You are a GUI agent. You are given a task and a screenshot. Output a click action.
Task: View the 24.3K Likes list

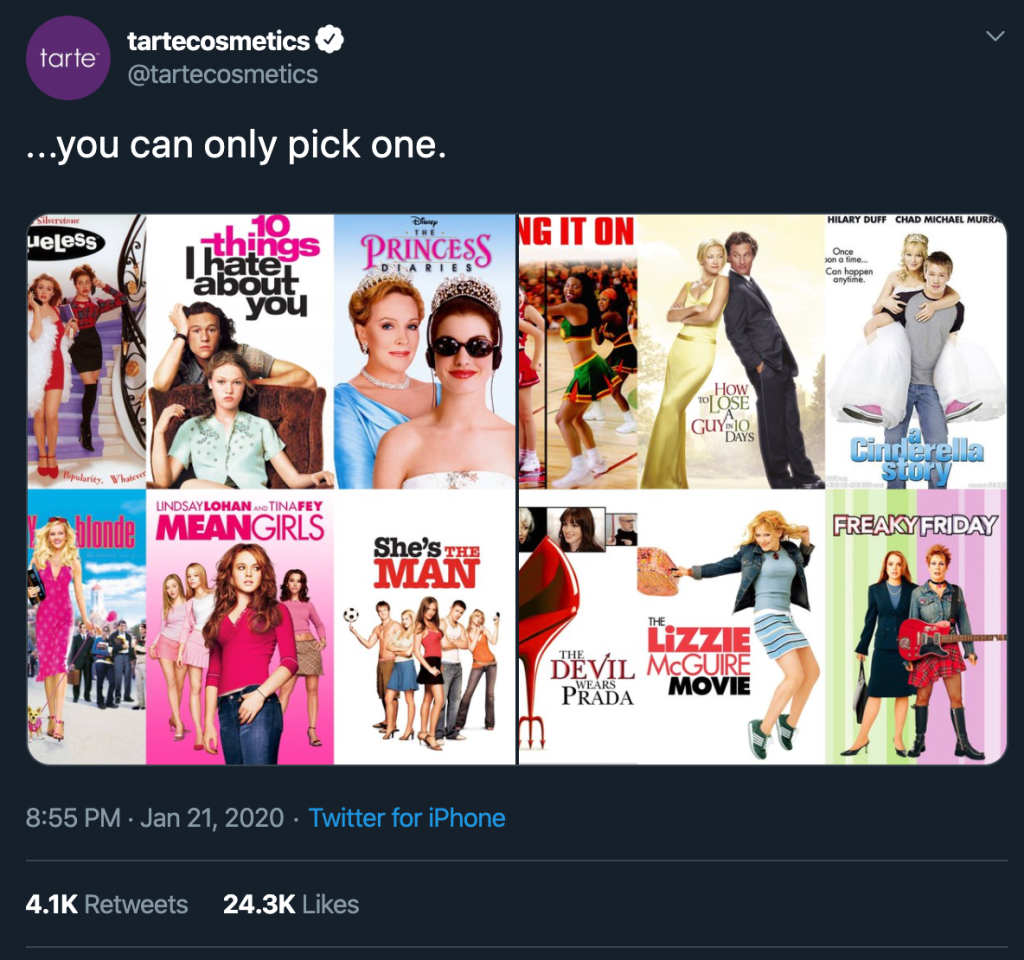coord(290,904)
